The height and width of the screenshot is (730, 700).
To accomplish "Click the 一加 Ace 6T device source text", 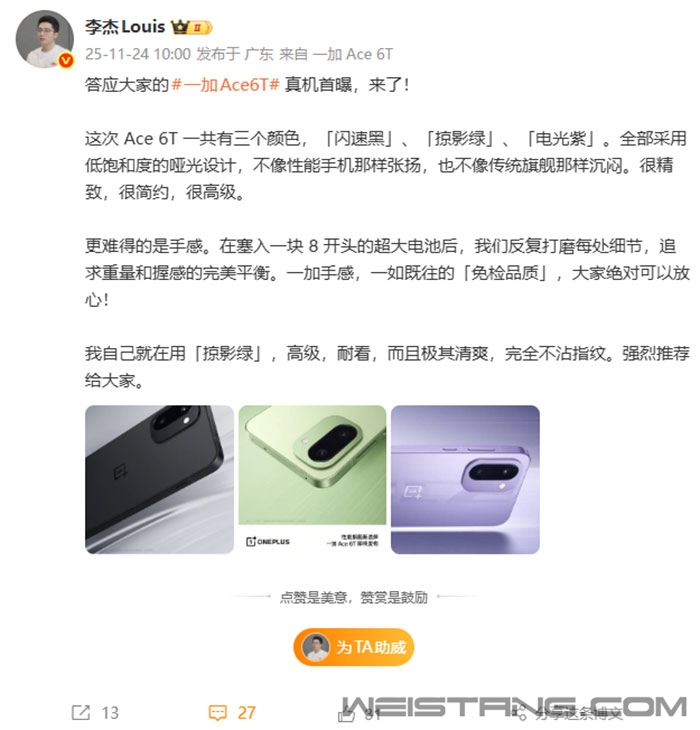I will pyautogui.click(x=353, y=54).
